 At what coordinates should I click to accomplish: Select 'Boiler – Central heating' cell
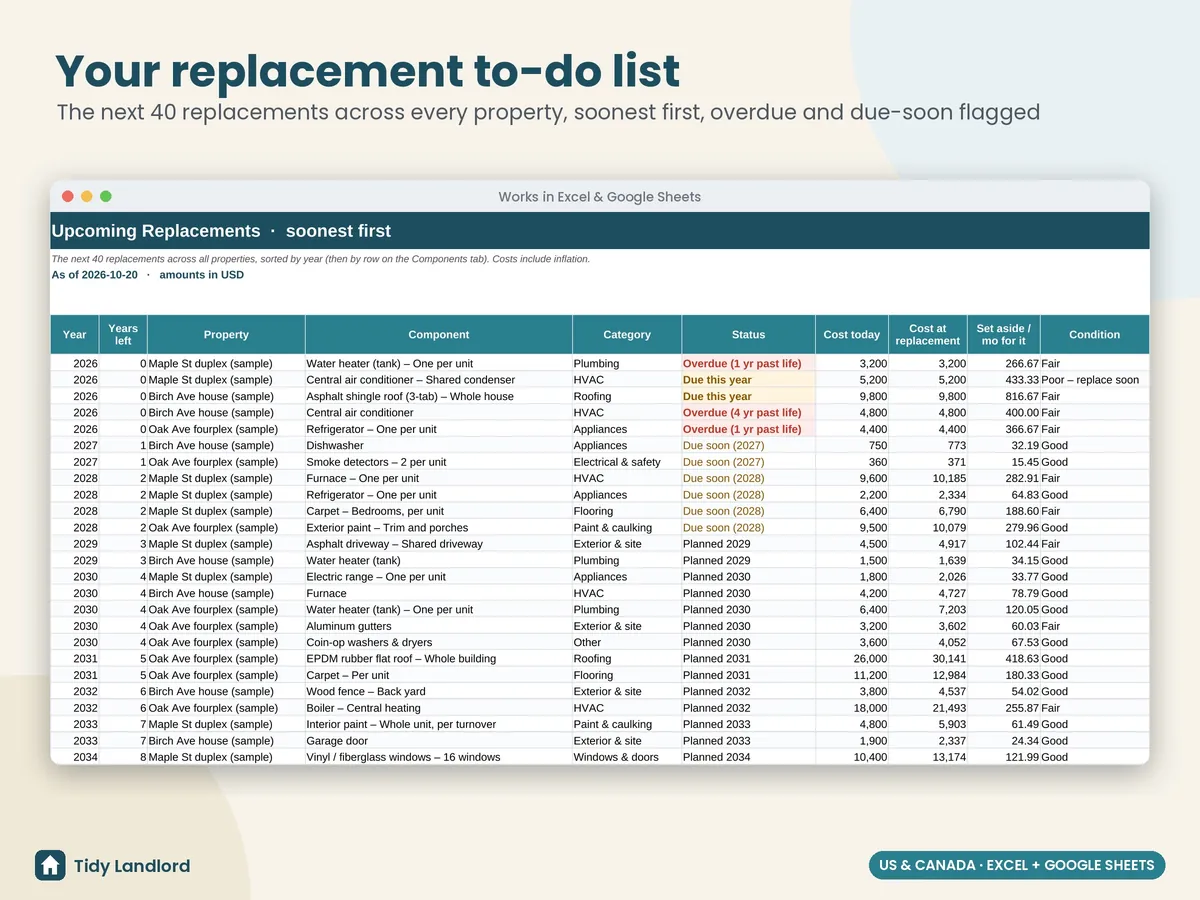(439, 708)
